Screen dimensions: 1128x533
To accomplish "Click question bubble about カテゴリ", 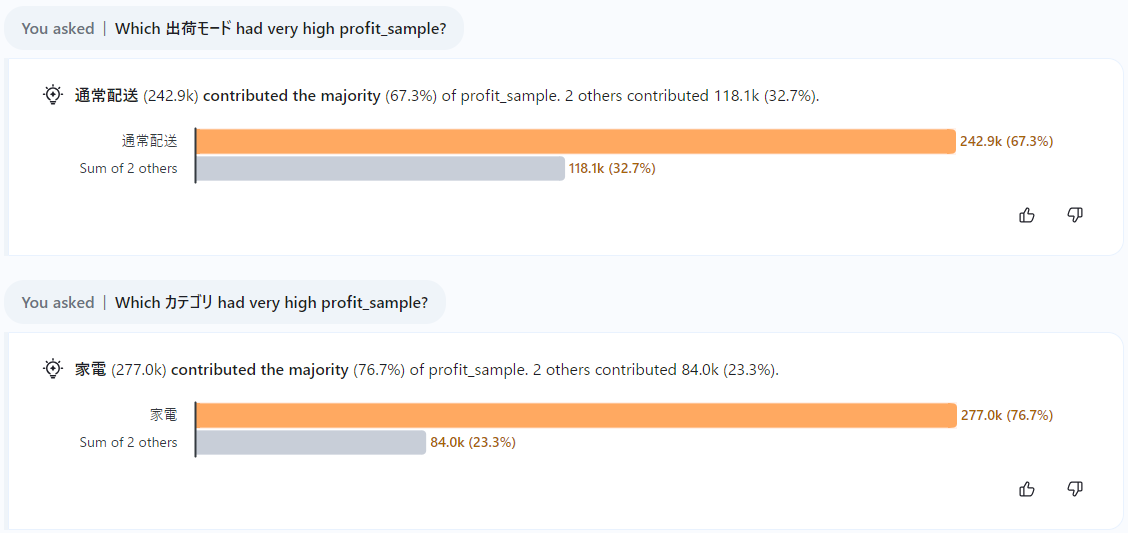I will tap(225, 302).
